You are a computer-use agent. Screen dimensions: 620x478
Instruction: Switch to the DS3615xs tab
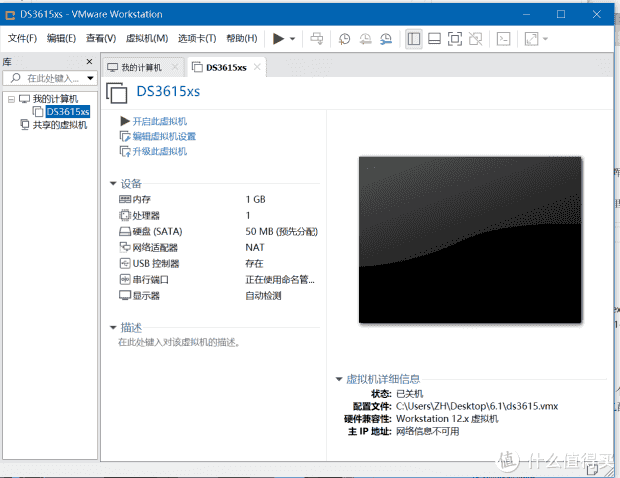226,68
